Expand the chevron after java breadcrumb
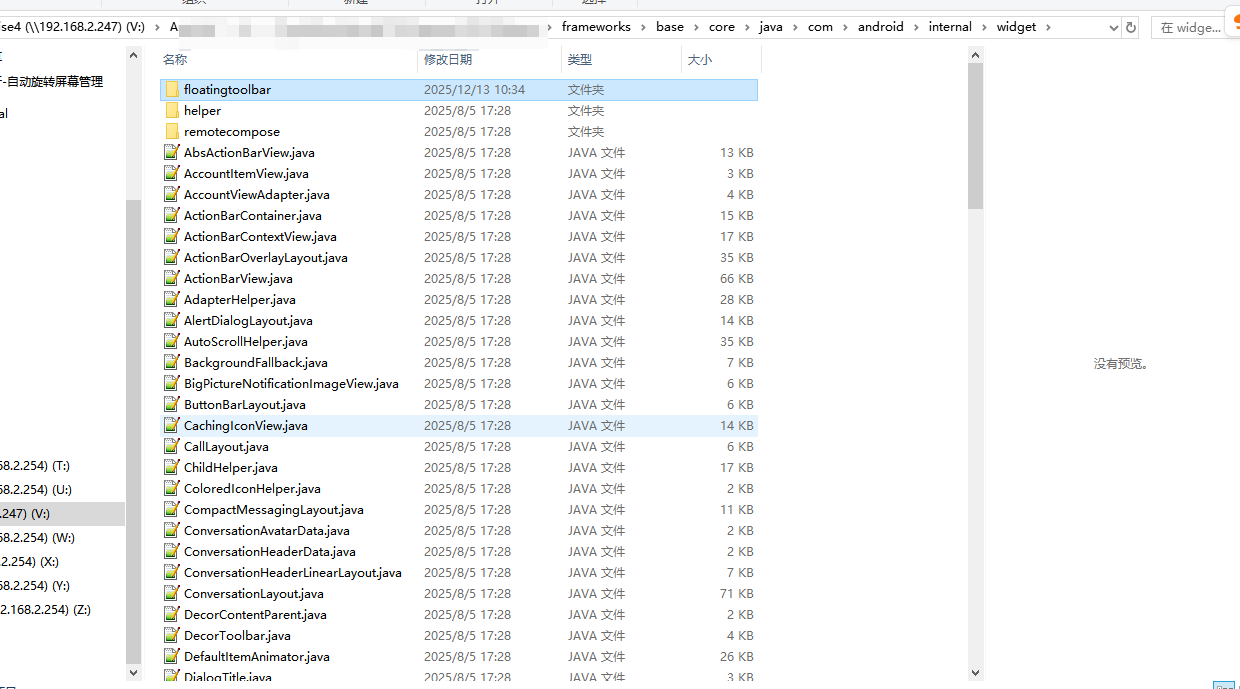This screenshot has height=689, width=1240. (x=796, y=27)
